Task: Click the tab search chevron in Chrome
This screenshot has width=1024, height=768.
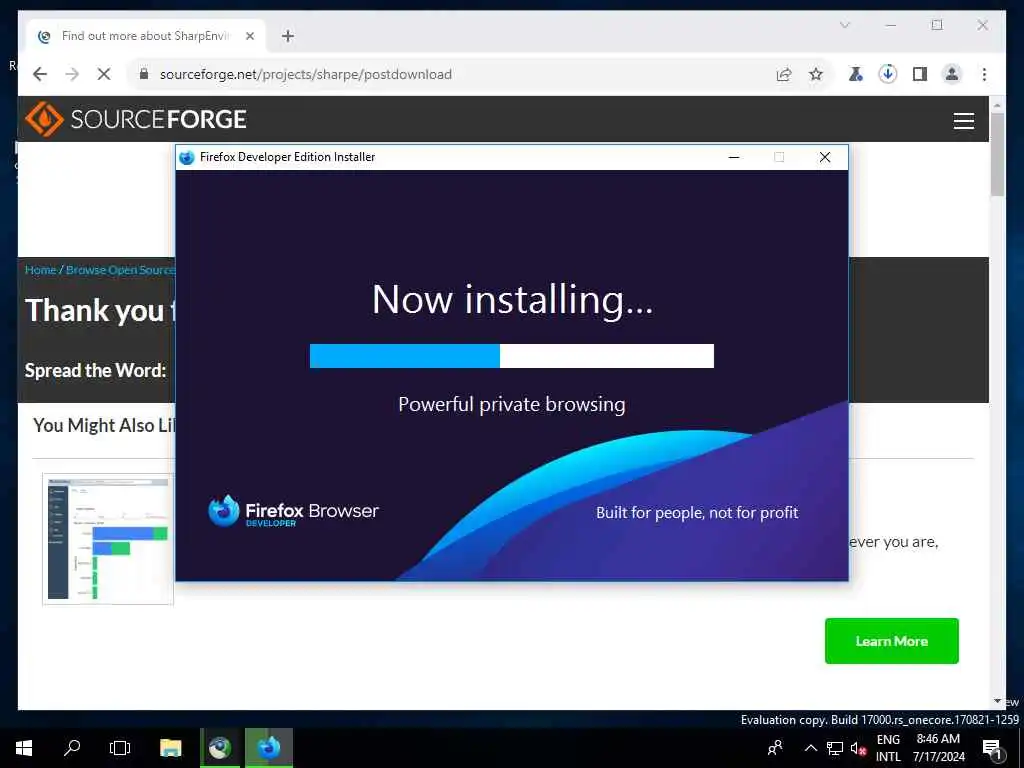Action: tap(844, 25)
